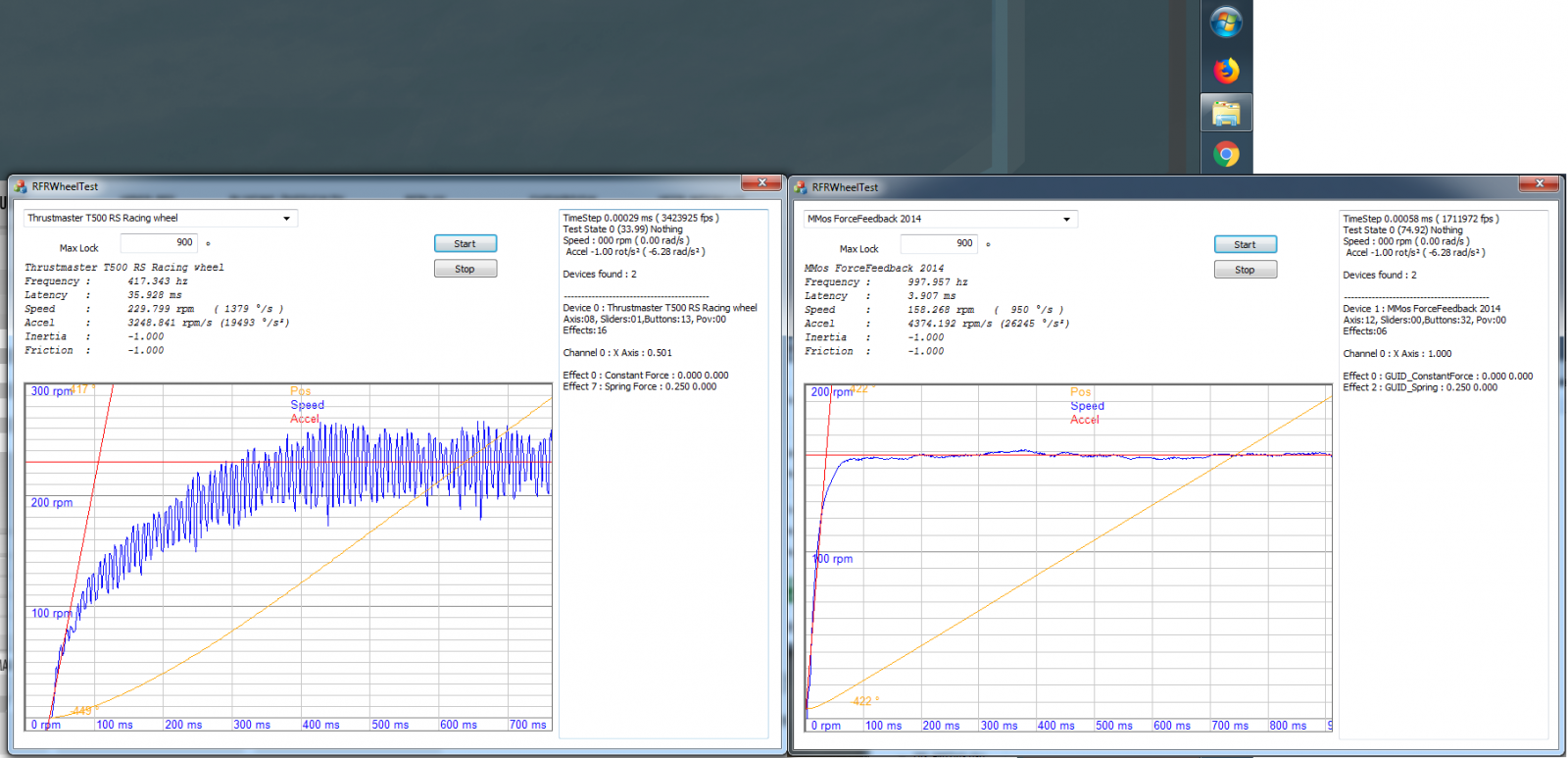Viewport: 1568px width, 758px height.
Task: Open the MMos ForceFeedback 2014 device dropdown
Action: point(941,219)
